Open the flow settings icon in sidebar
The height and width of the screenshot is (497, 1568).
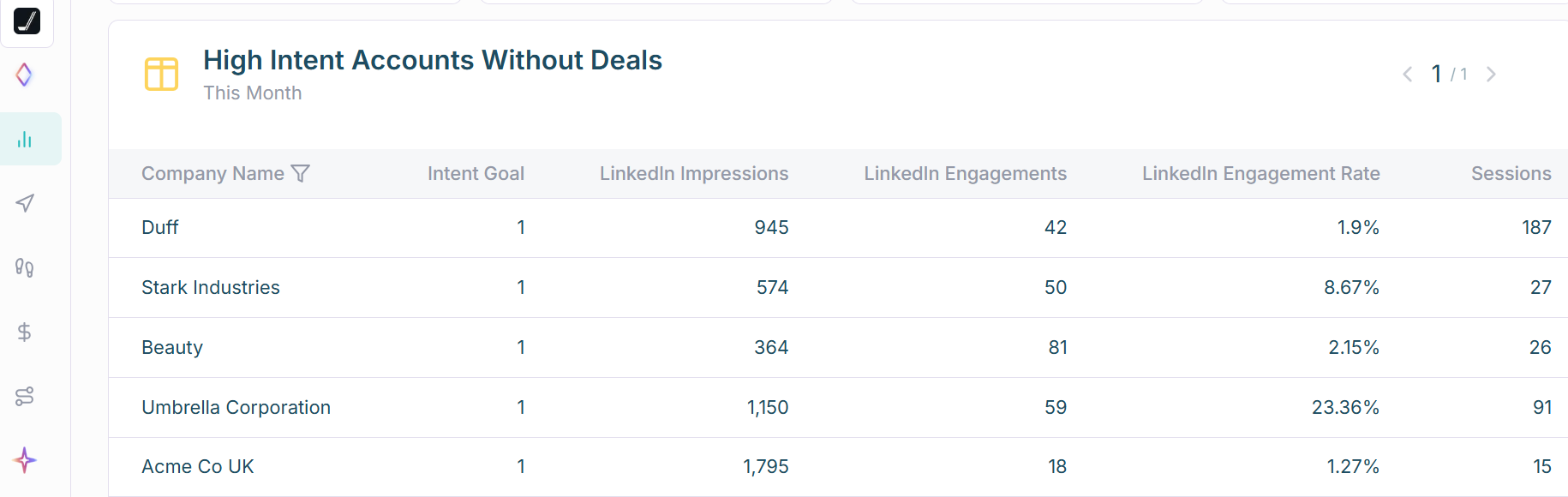click(x=24, y=396)
